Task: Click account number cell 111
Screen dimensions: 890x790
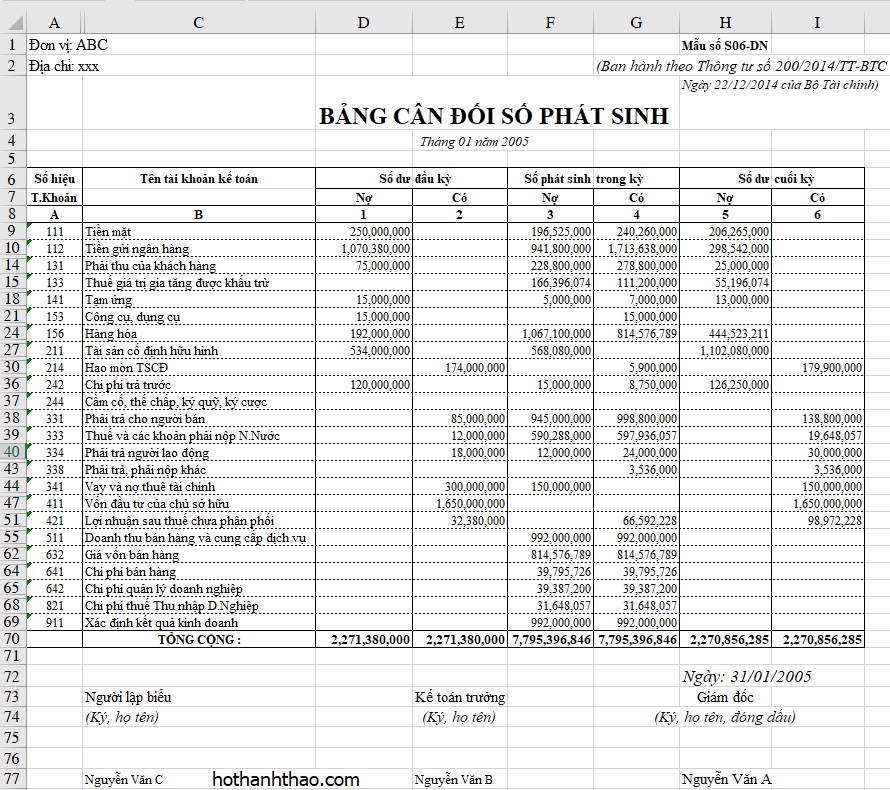Action: [x=55, y=232]
